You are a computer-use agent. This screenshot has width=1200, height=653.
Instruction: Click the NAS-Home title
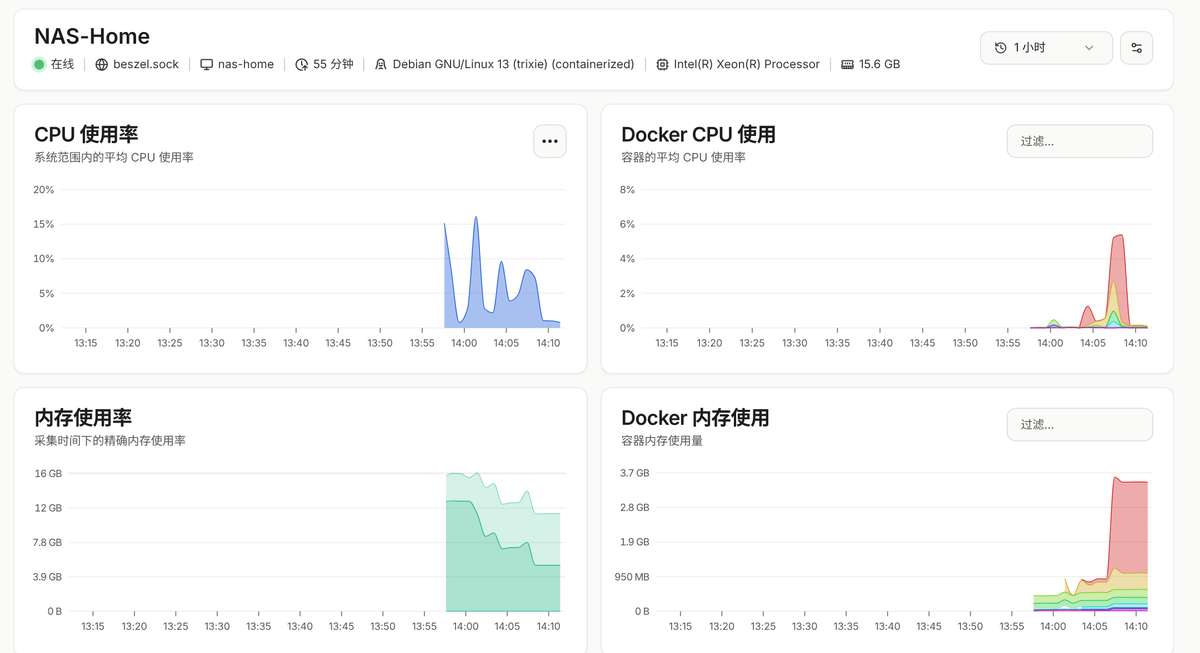click(x=92, y=36)
